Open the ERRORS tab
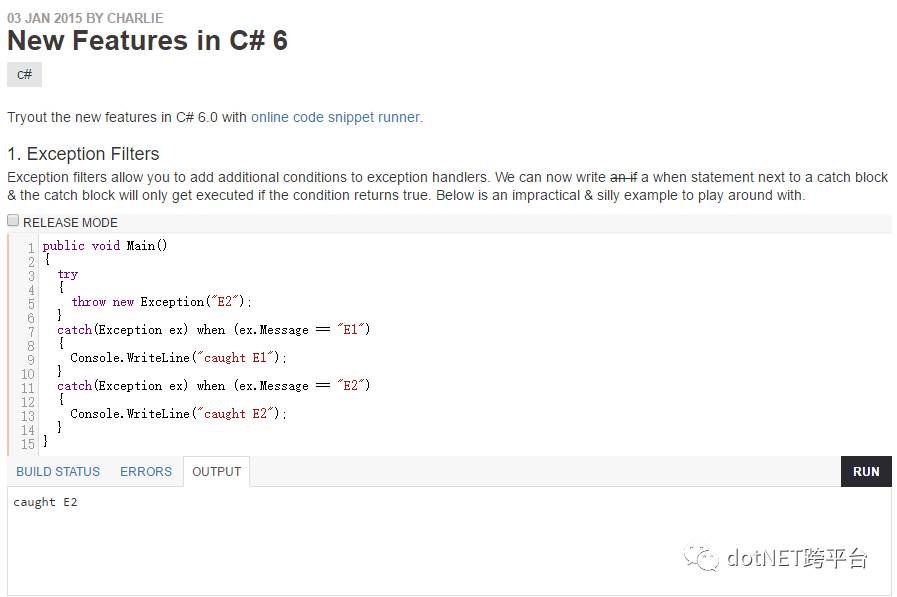The image size is (897, 597). coord(146,472)
